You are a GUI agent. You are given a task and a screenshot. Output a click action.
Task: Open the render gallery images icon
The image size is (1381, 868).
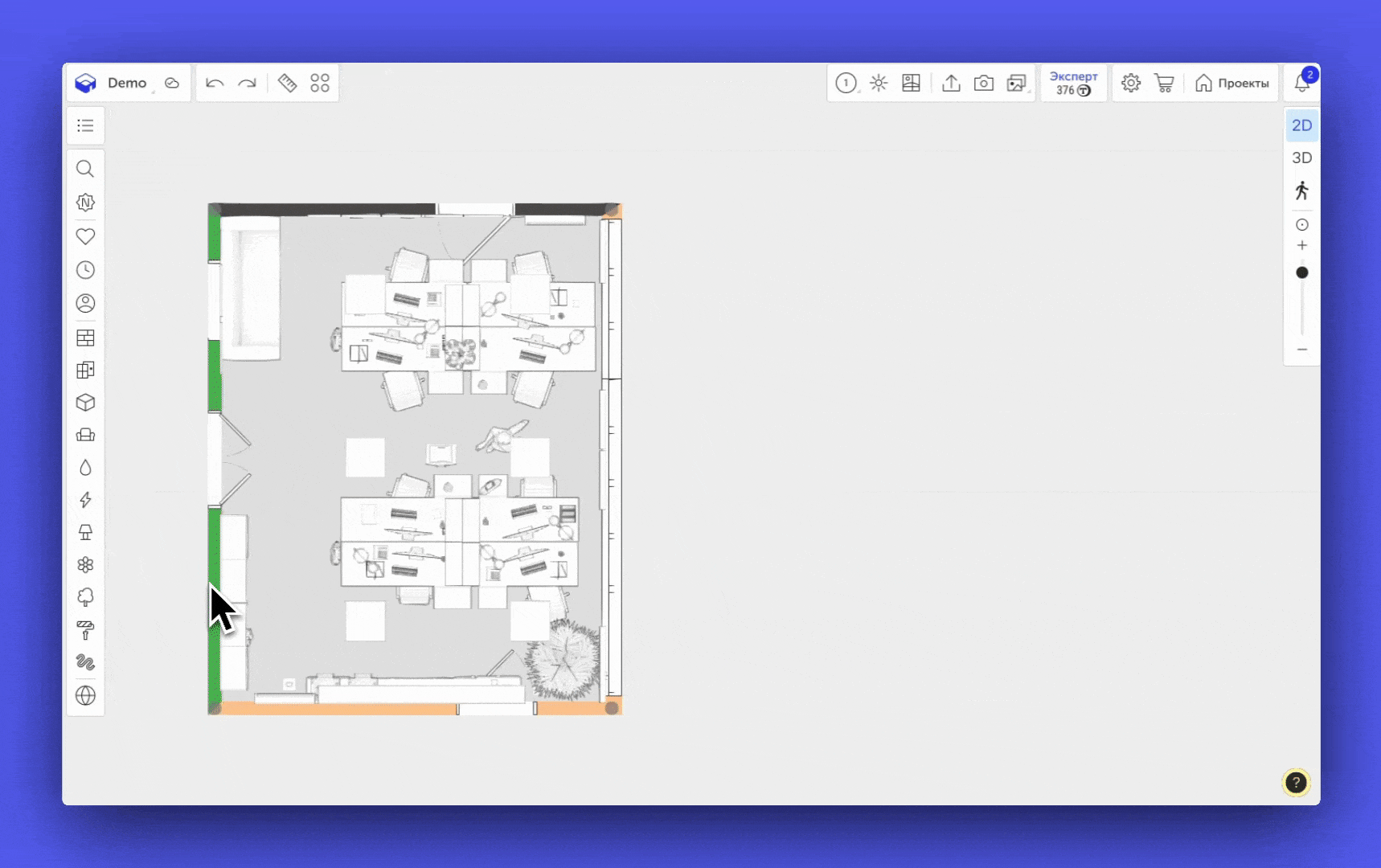tap(1017, 83)
